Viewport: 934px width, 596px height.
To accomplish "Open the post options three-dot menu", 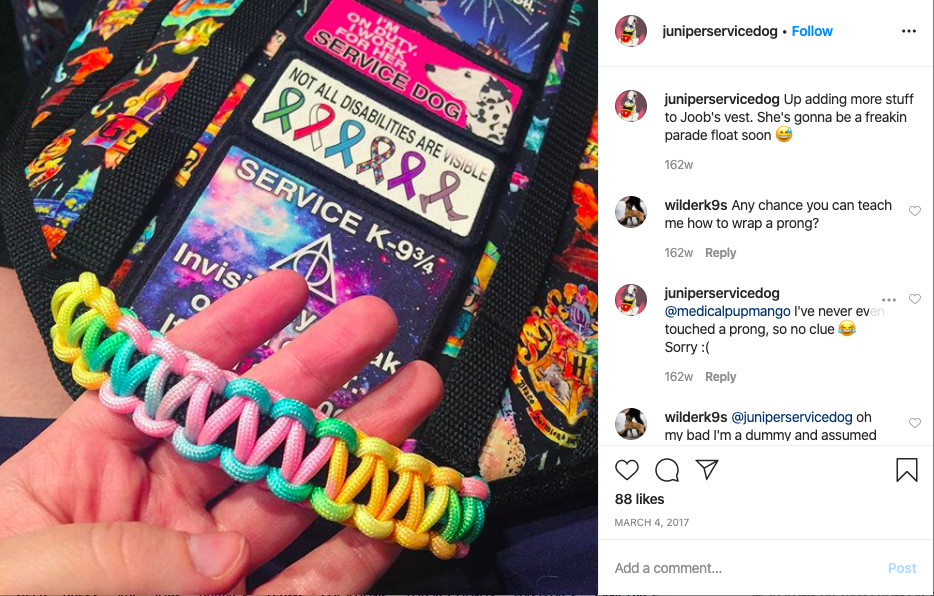I will click(x=908, y=31).
